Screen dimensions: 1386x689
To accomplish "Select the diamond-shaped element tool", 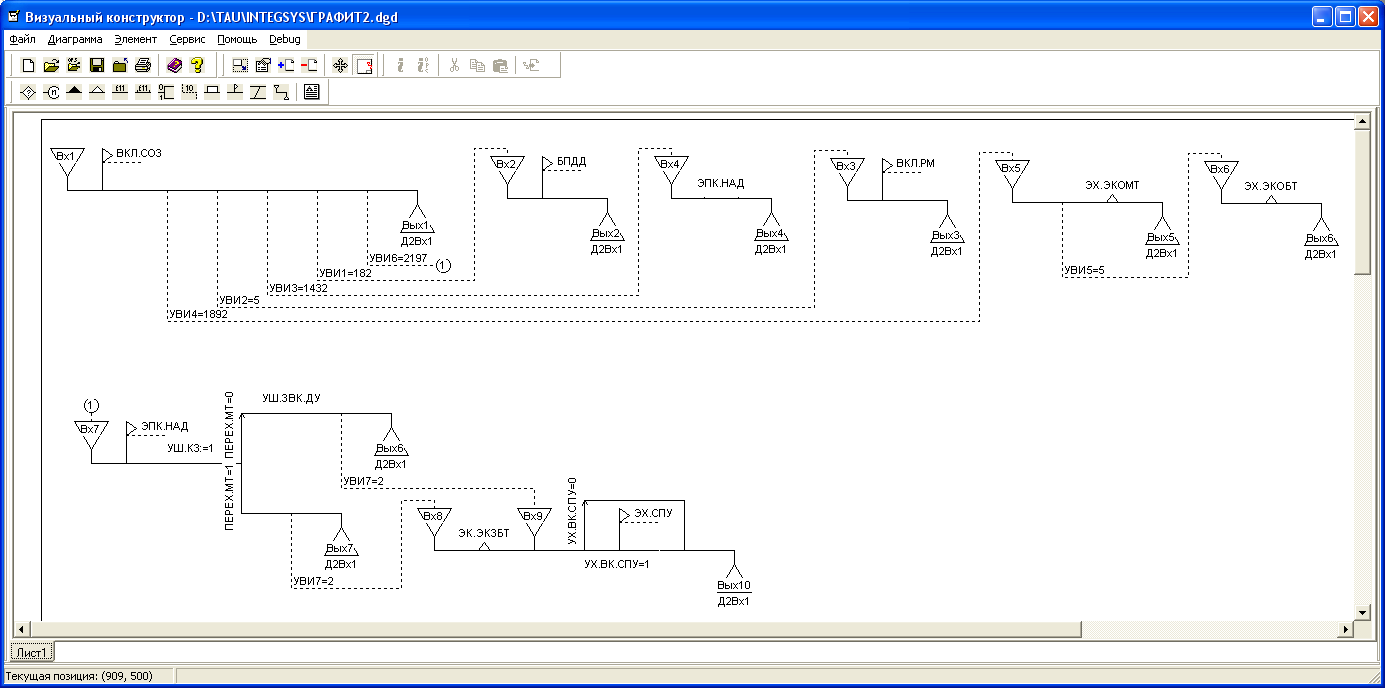I will [28, 93].
